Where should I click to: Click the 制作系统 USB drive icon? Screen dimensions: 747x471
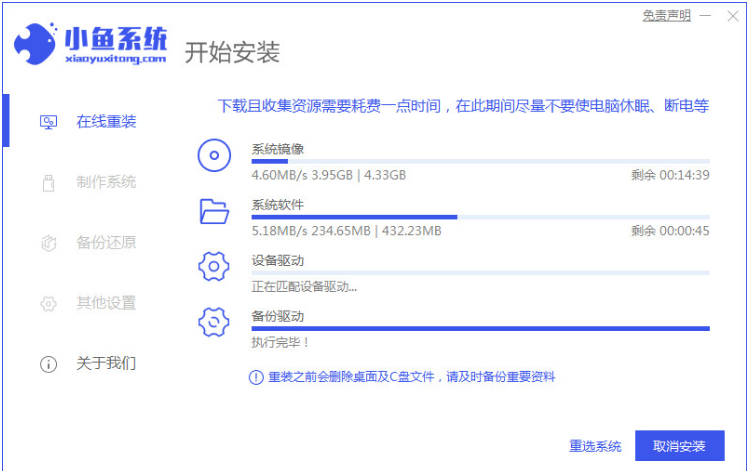(x=48, y=183)
